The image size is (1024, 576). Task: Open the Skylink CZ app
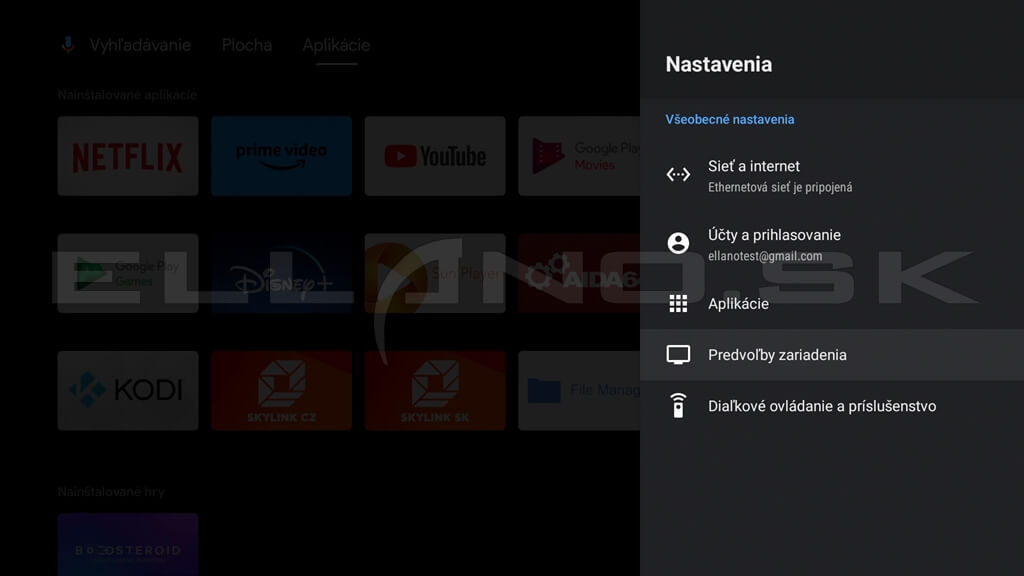click(281, 391)
